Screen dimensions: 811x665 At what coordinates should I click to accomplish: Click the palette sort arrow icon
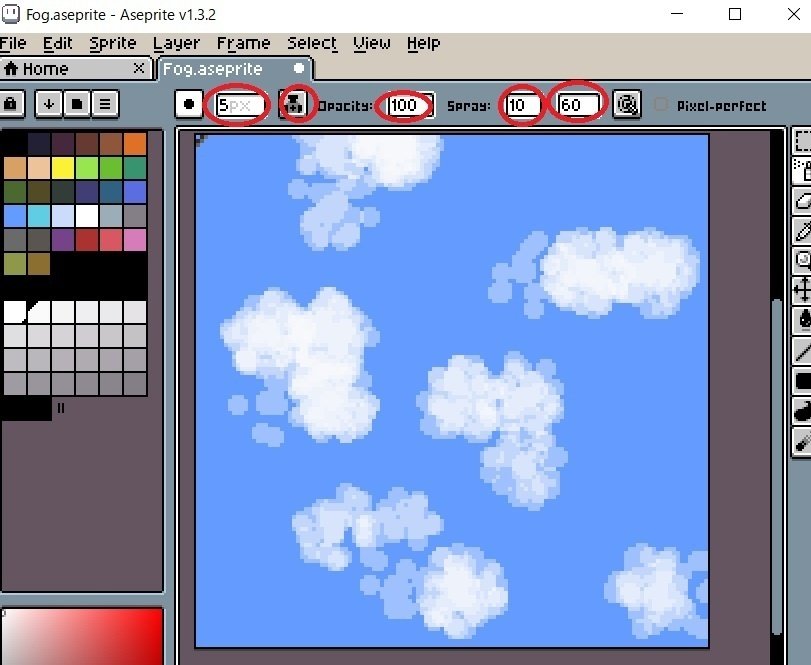(49, 104)
